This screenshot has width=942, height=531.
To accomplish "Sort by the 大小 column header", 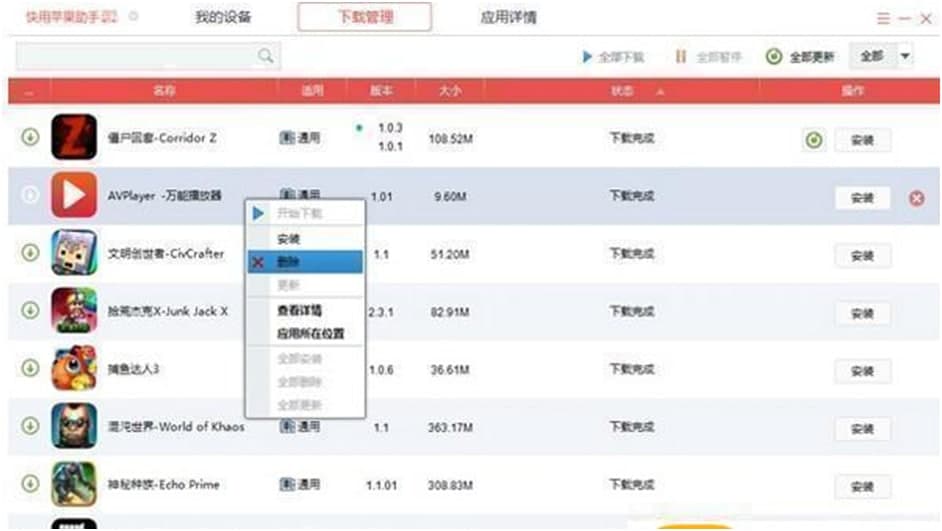I will coord(450,91).
